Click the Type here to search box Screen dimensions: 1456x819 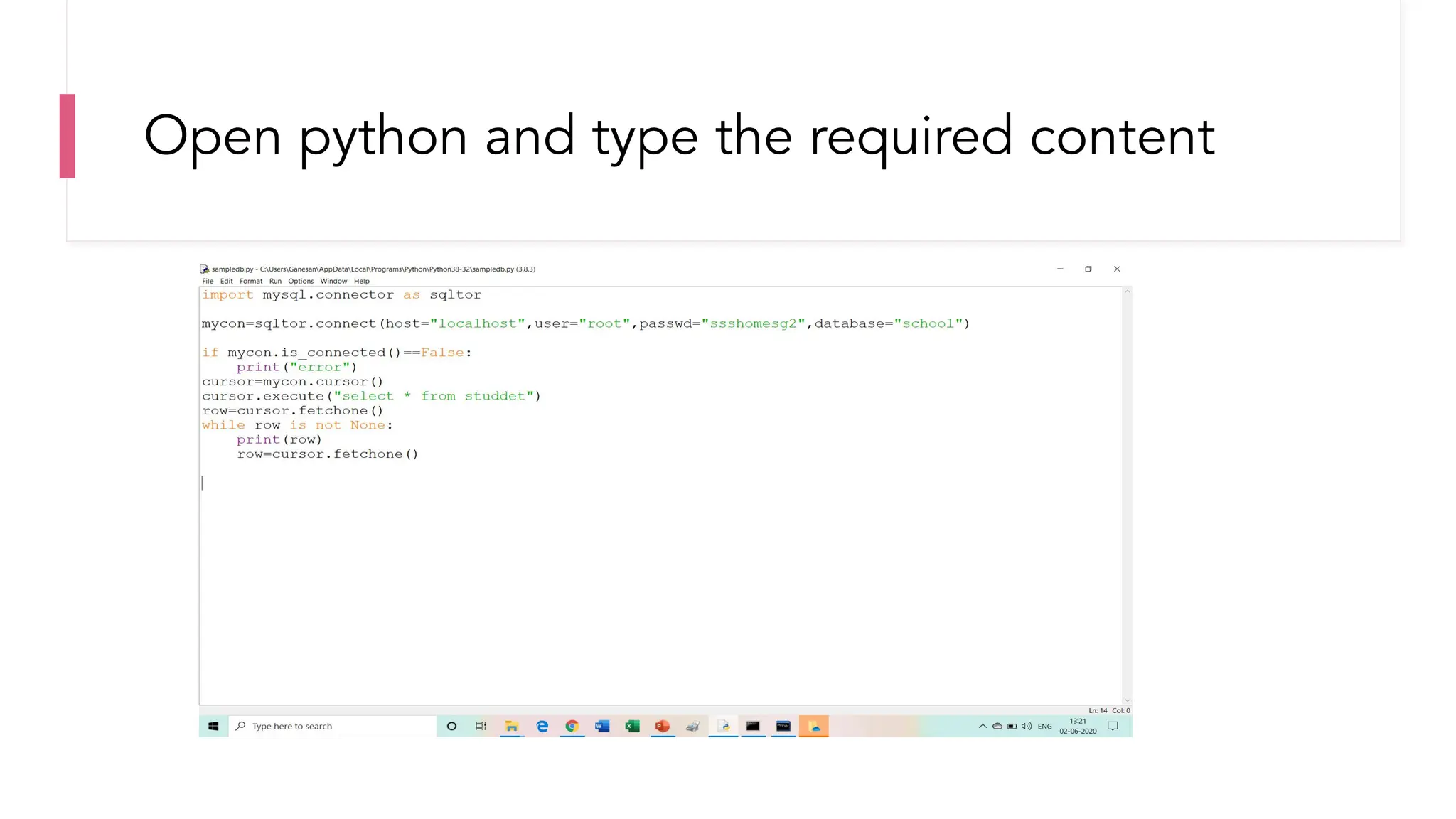(332, 726)
